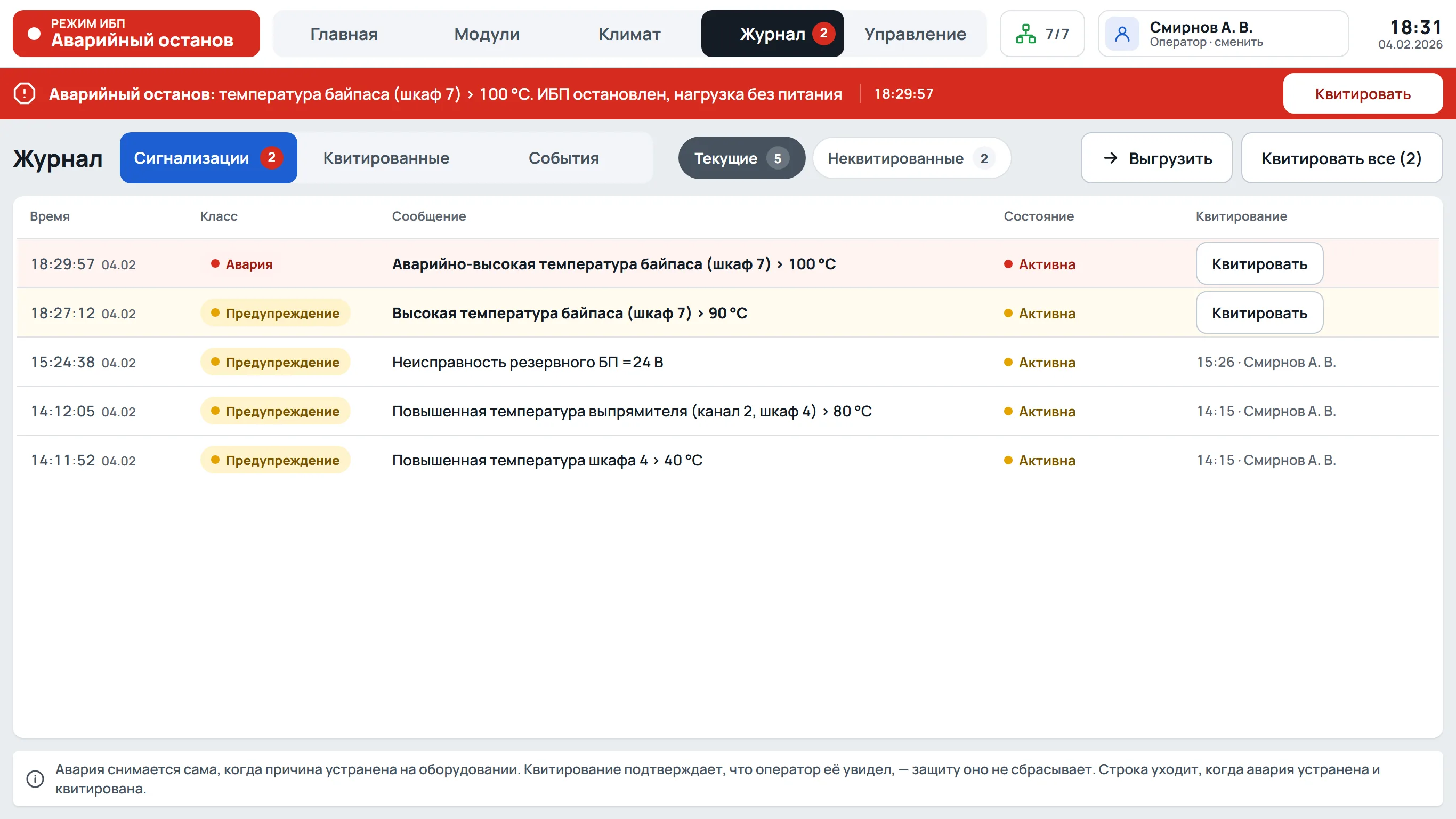The image size is (1456, 819).
Task: Click the info icon in the bottom note
Action: click(x=35, y=779)
